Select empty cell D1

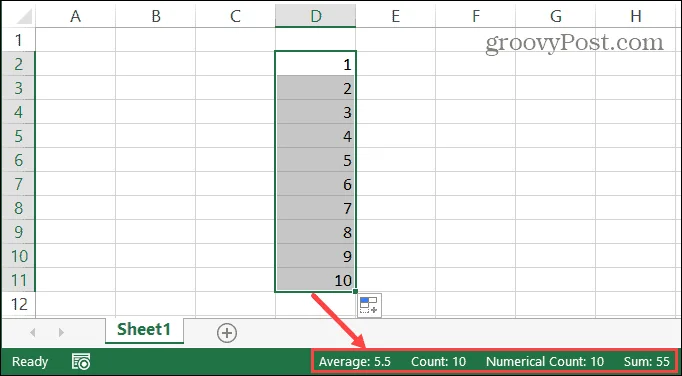(x=315, y=40)
